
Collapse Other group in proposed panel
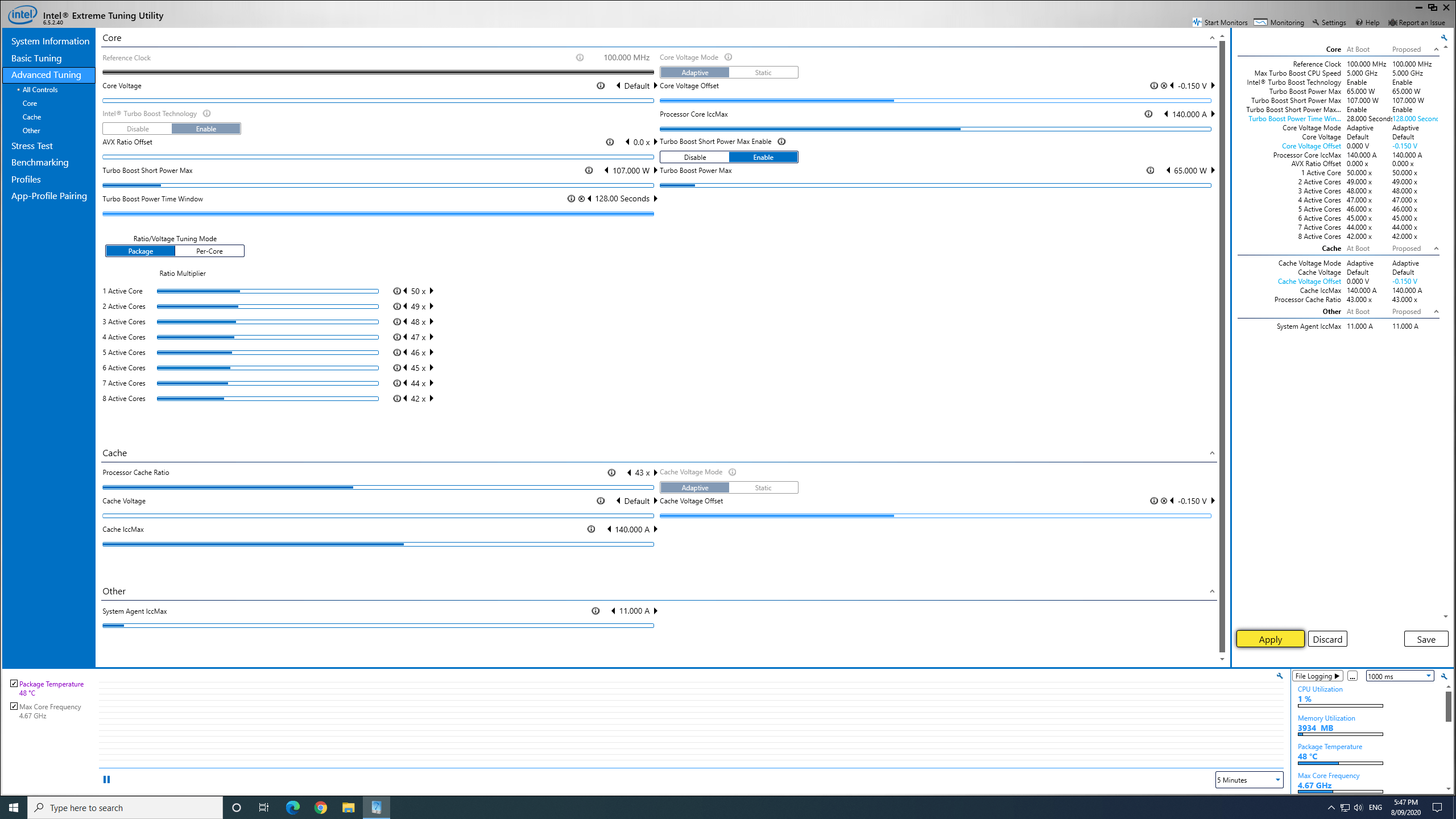pos(1436,312)
